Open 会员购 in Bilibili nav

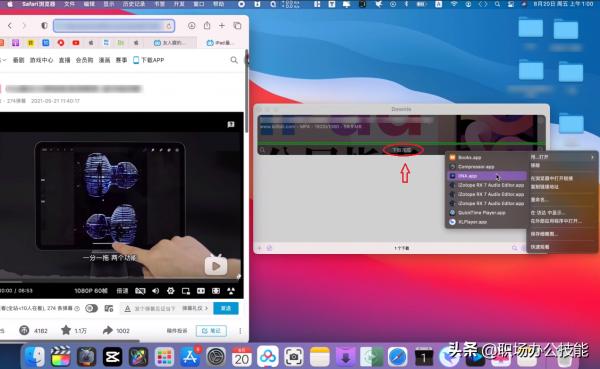coord(85,60)
